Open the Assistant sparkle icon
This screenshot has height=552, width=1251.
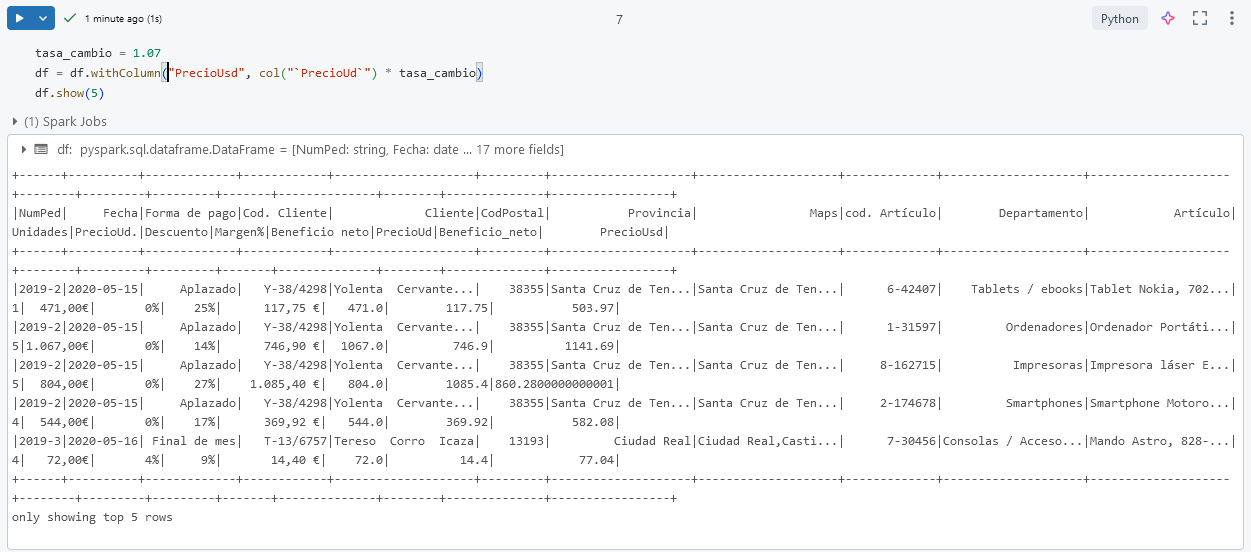(1167, 18)
